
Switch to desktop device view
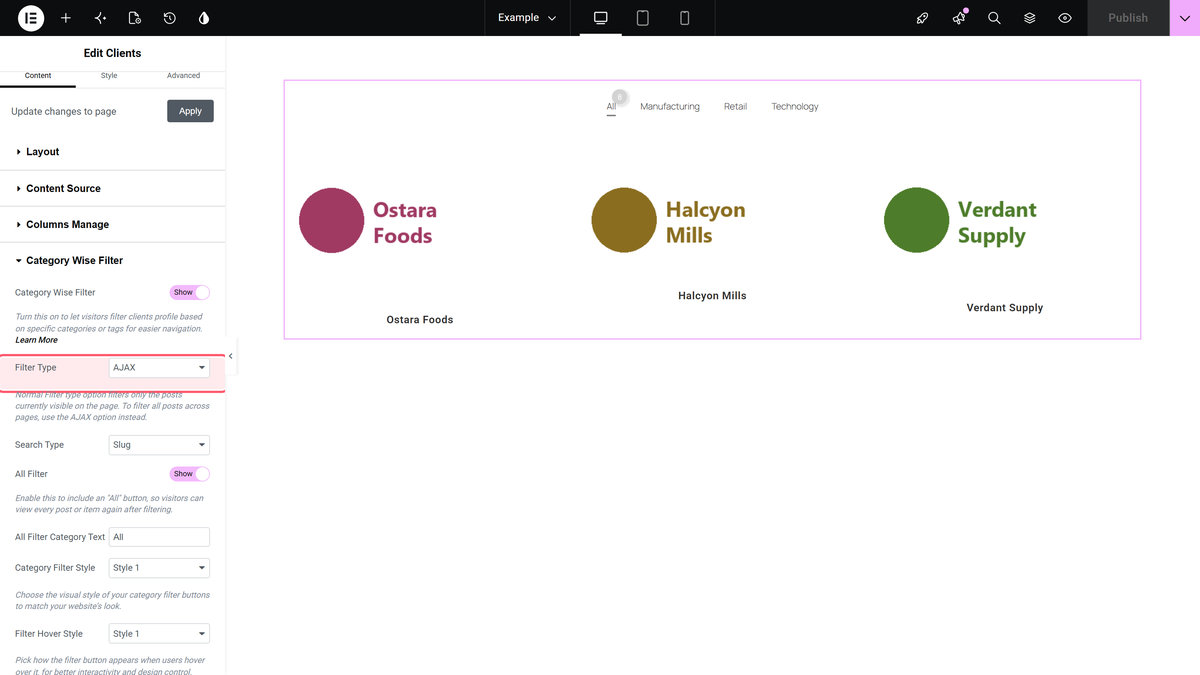(601, 18)
